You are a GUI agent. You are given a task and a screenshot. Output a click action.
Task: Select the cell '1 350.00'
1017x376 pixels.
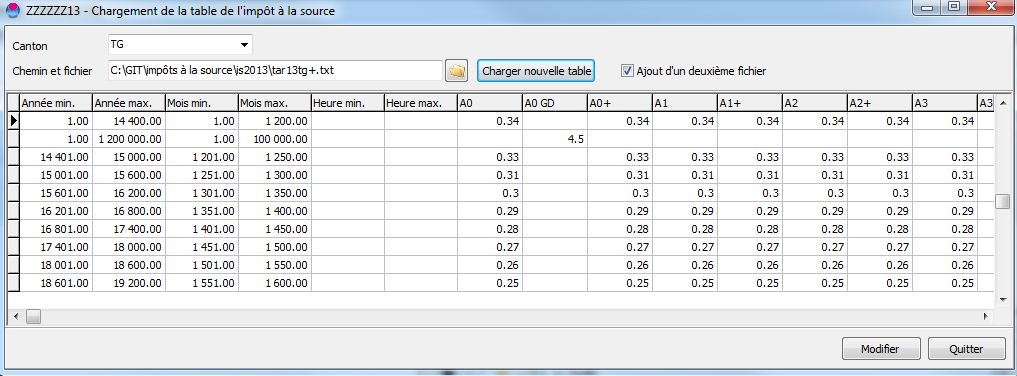tap(275, 193)
